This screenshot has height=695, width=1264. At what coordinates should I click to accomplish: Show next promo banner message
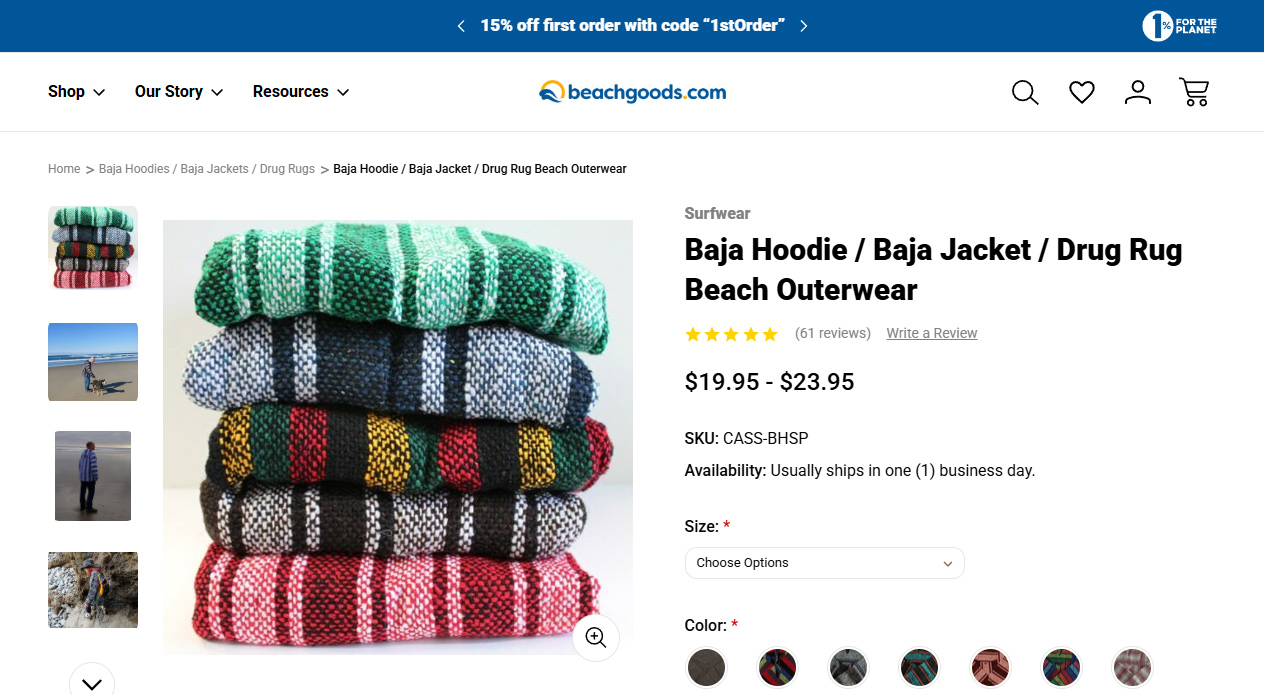click(x=804, y=26)
